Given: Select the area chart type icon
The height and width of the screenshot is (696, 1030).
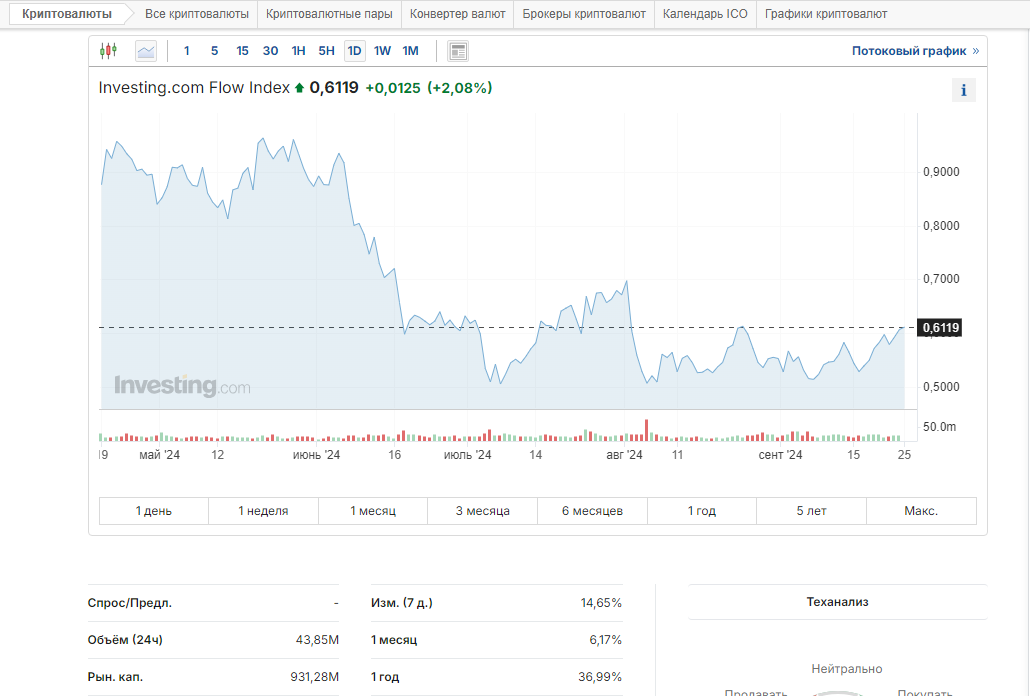Looking at the screenshot, I should tap(146, 51).
